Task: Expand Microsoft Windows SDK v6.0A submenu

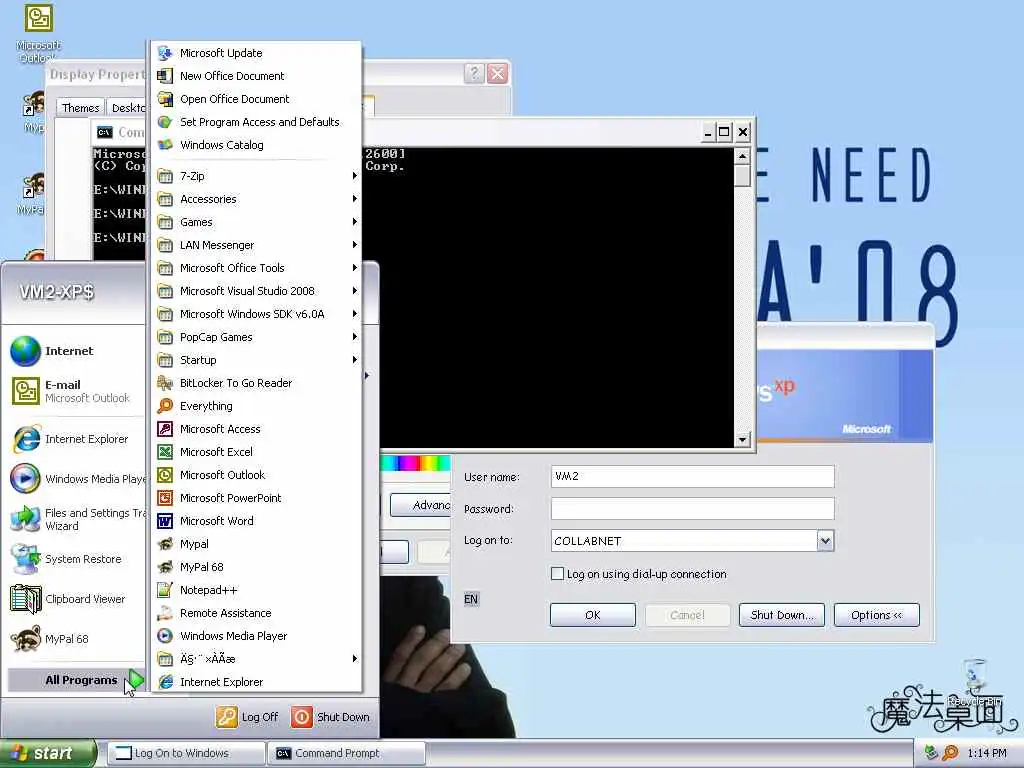Action: click(257, 313)
